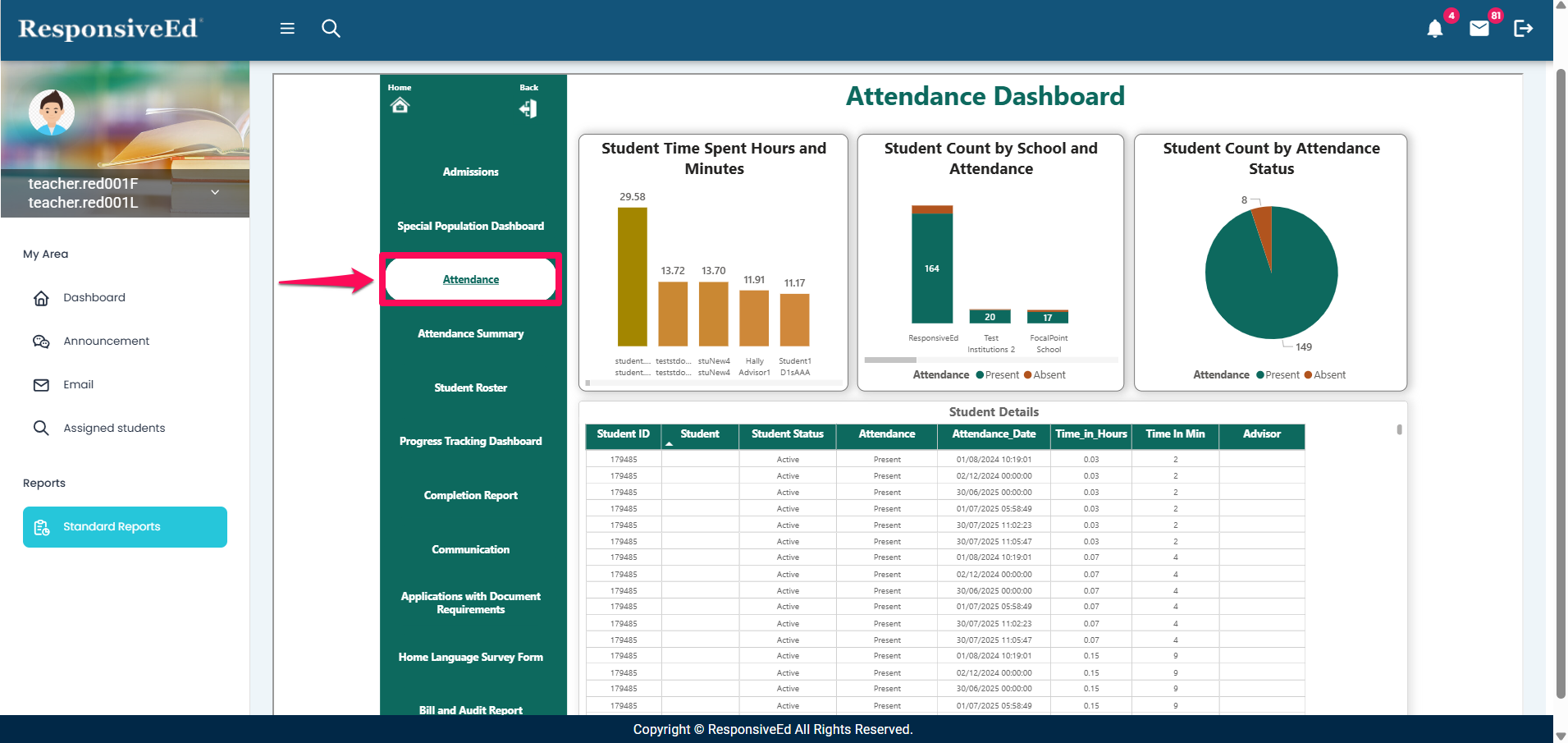The image size is (1568, 743).
Task: Open Assigned students link
Action: pos(114,428)
